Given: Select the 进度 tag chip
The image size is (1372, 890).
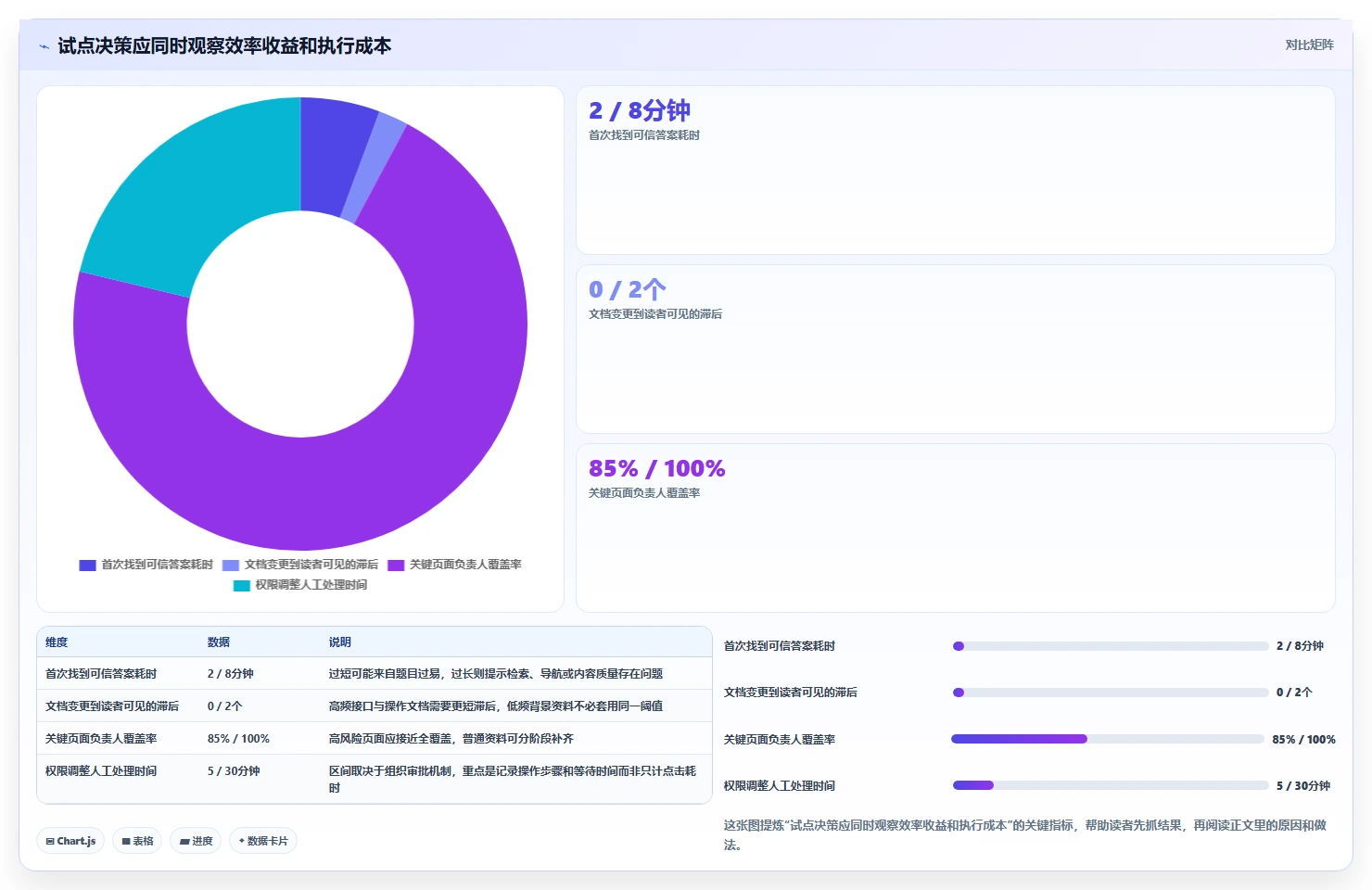Looking at the screenshot, I should [196, 841].
